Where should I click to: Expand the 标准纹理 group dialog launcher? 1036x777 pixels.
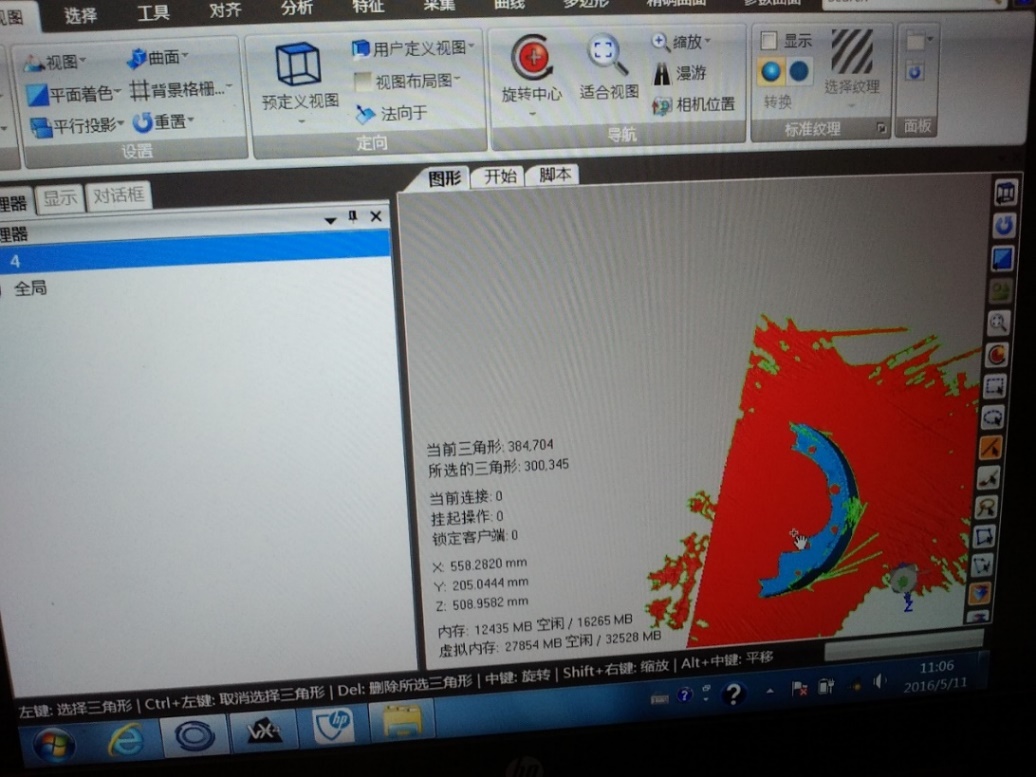click(881, 128)
